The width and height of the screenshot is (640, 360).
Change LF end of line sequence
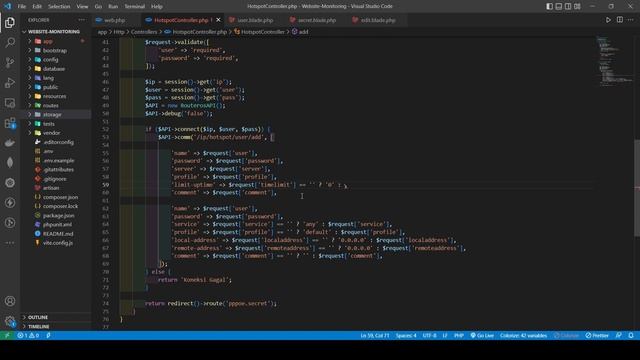click(x=445, y=336)
